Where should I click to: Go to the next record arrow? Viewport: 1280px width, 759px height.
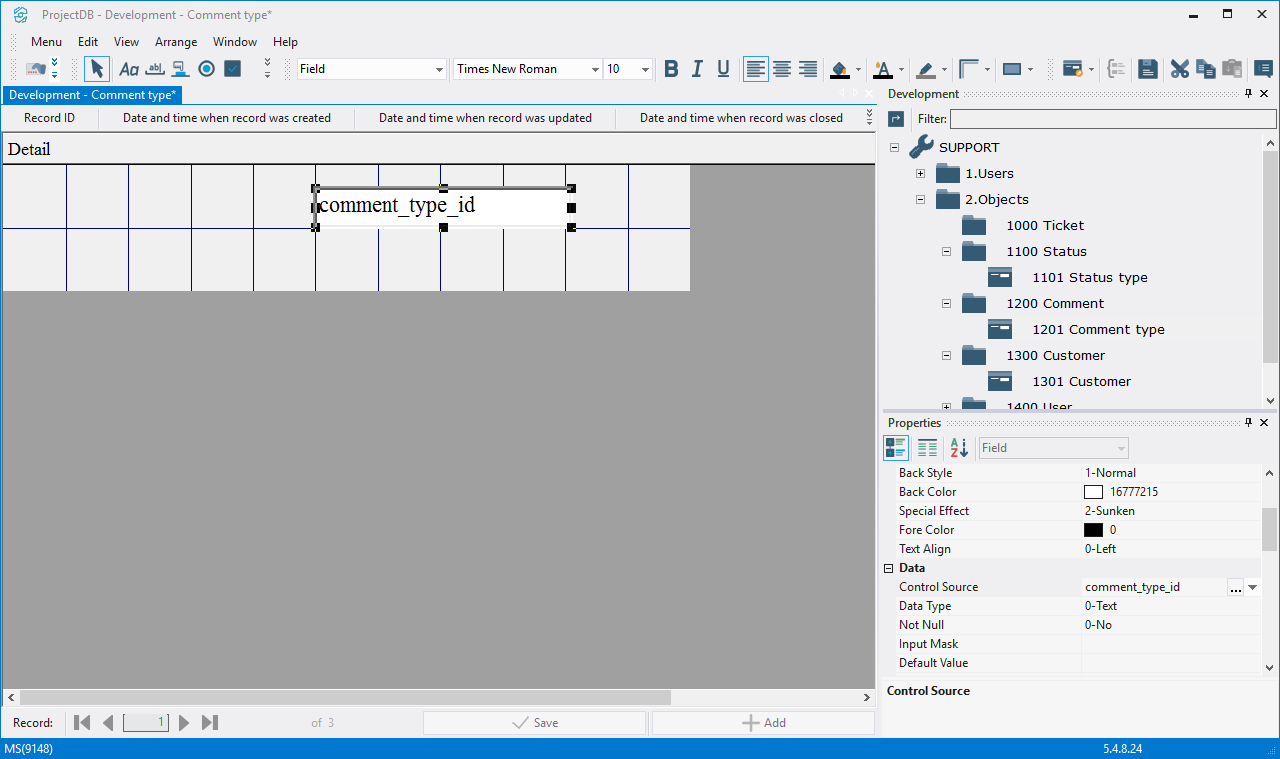click(184, 723)
